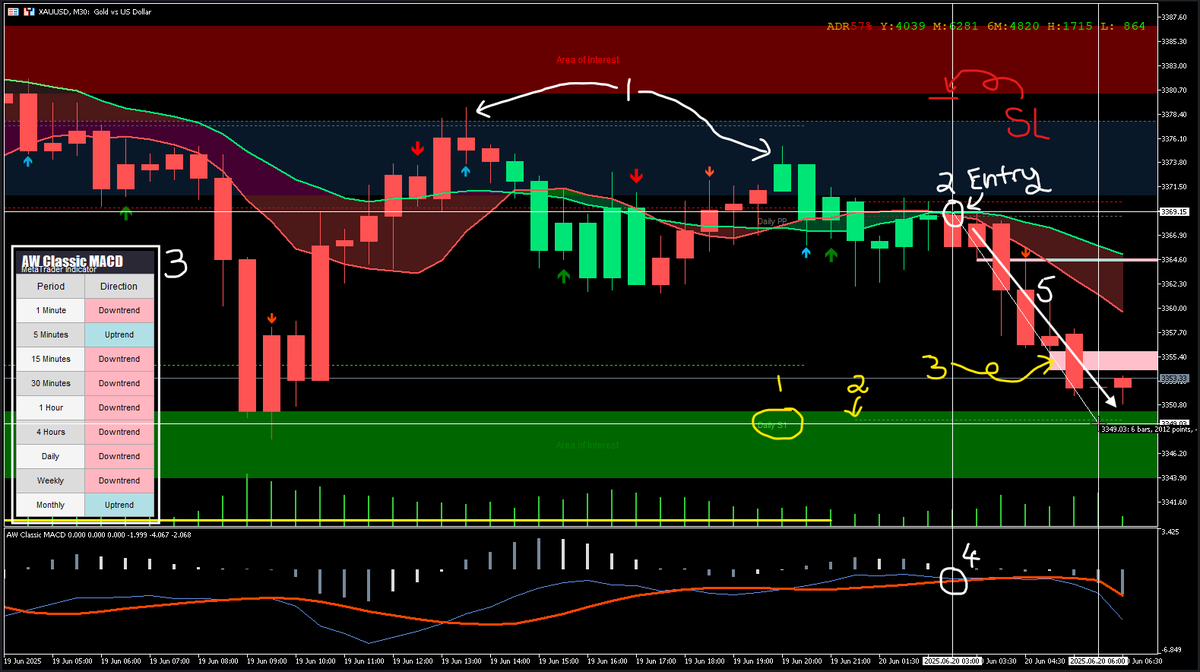Select the red down arrow near 12:00 candle
The height and width of the screenshot is (672, 1200).
(x=417, y=149)
